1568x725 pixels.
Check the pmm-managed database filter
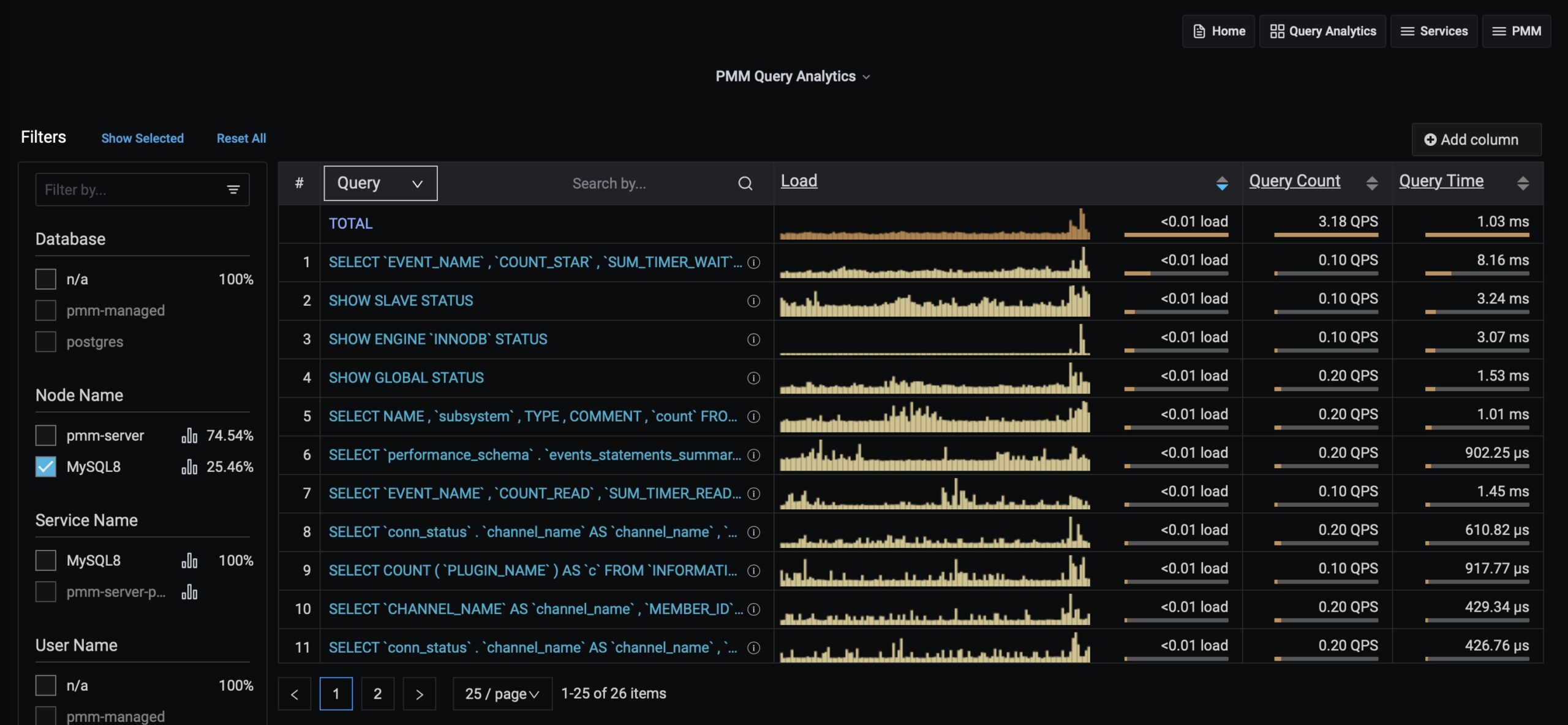[x=45, y=310]
